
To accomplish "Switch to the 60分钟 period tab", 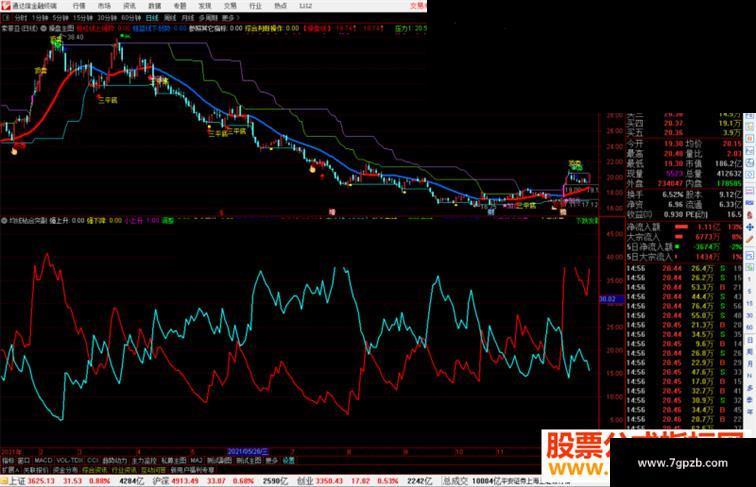I will coord(131,18).
